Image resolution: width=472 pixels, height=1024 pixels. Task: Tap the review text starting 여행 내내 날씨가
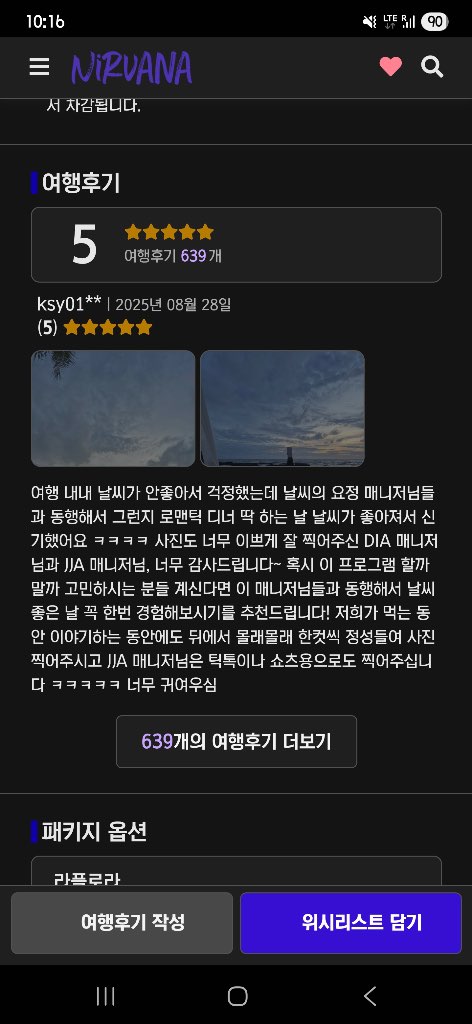[x=234, y=588]
